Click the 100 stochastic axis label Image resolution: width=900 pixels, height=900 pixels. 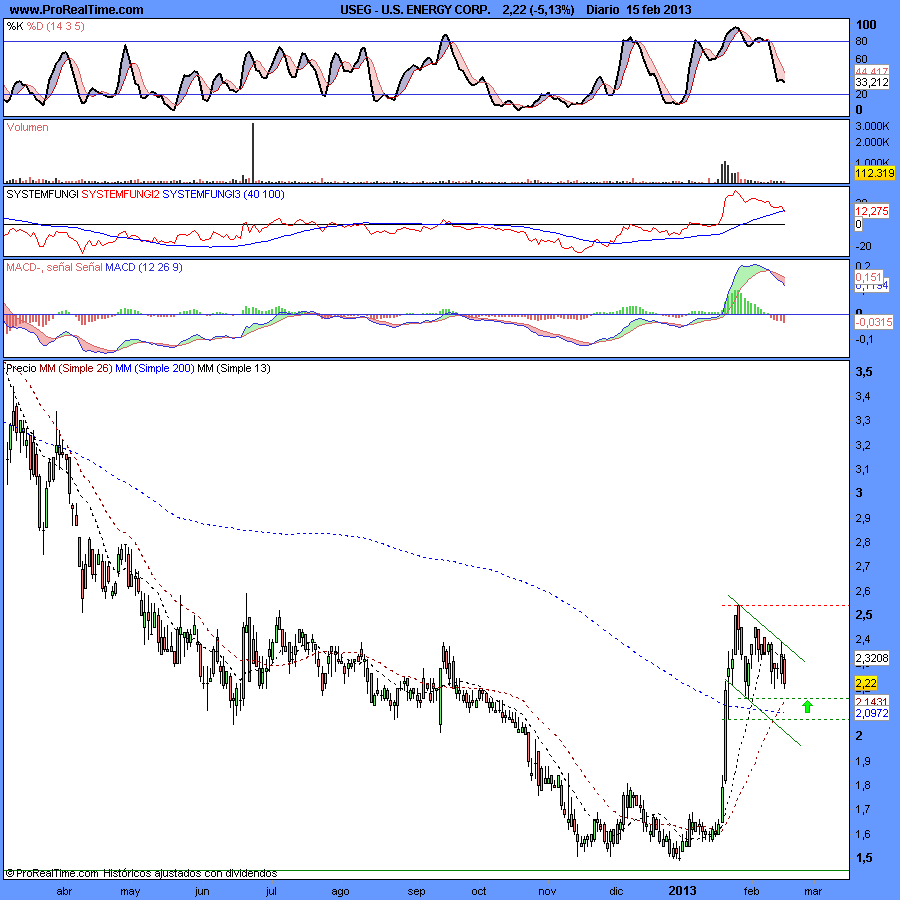tap(866, 25)
